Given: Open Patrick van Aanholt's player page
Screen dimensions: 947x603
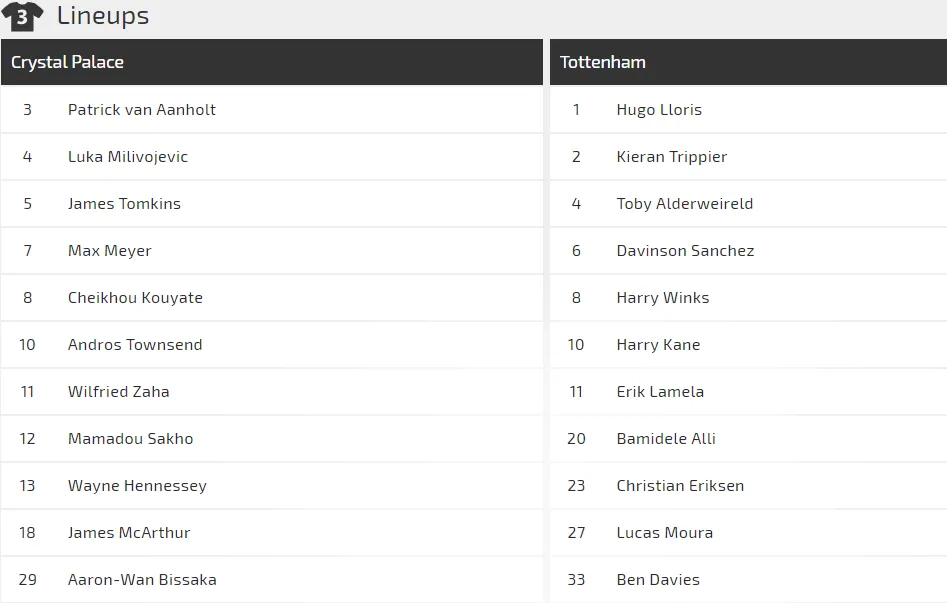Looking at the screenshot, I should click(141, 109).
